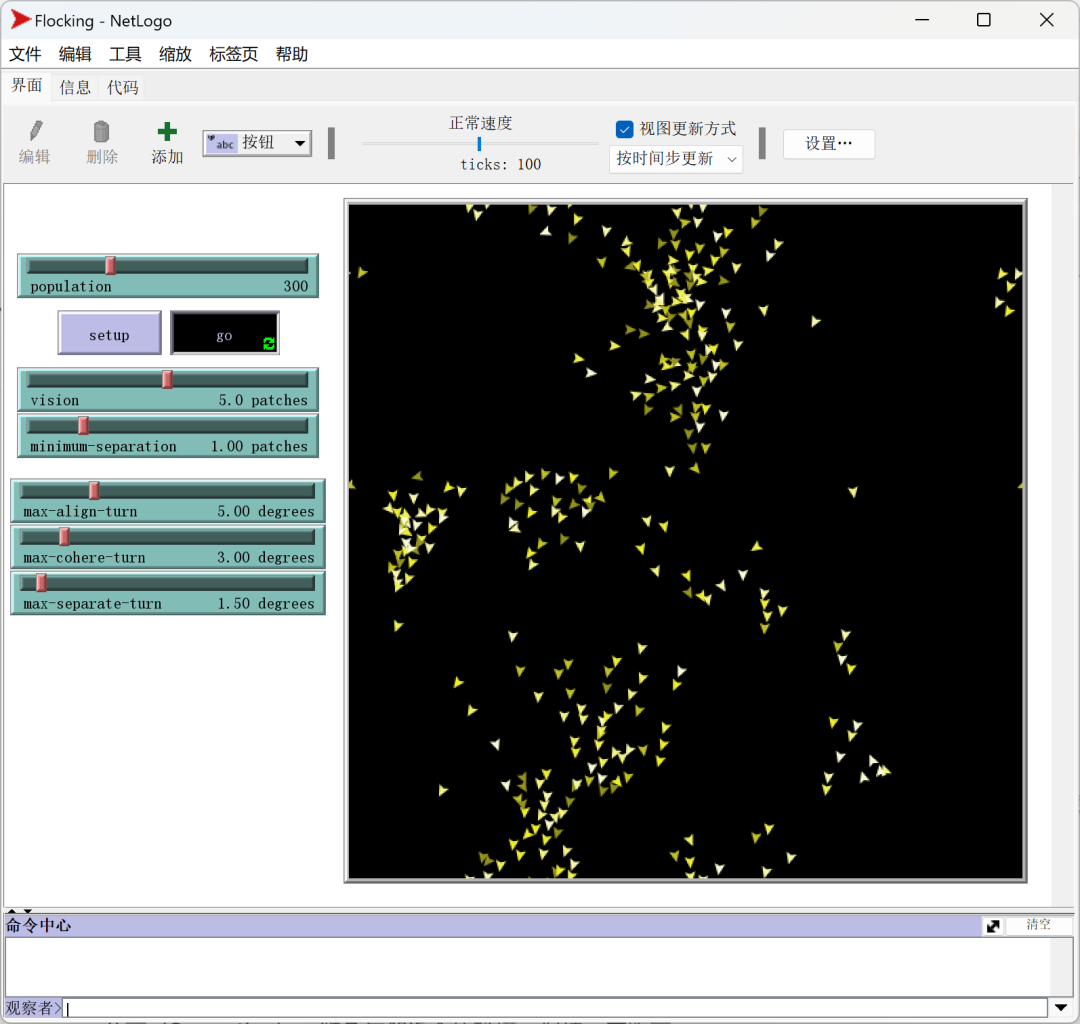Switch to the Info tab
This screenshot has height=1024, width=1080.
(75, 88)
